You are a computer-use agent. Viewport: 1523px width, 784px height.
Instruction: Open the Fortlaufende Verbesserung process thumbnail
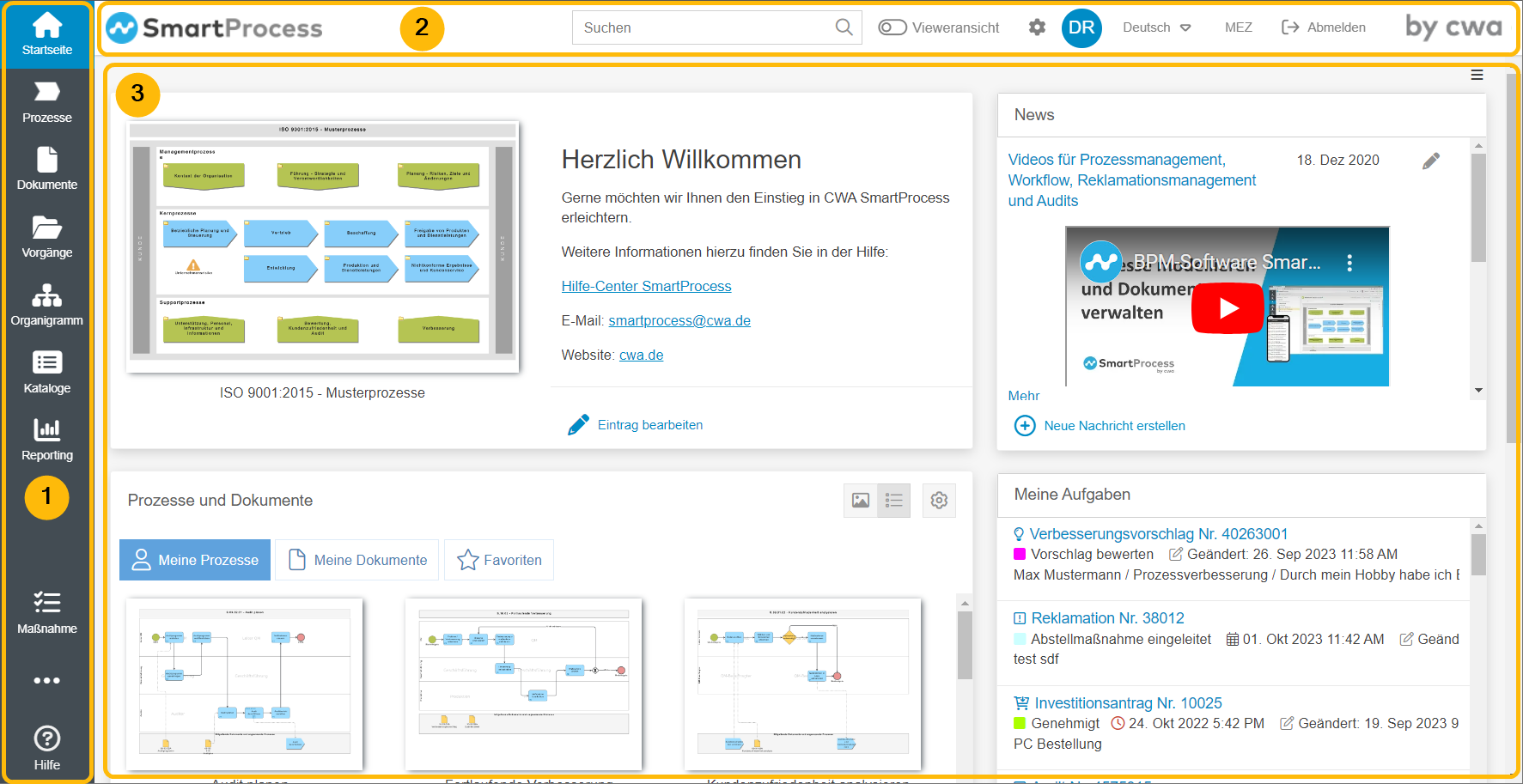[523, 684]
